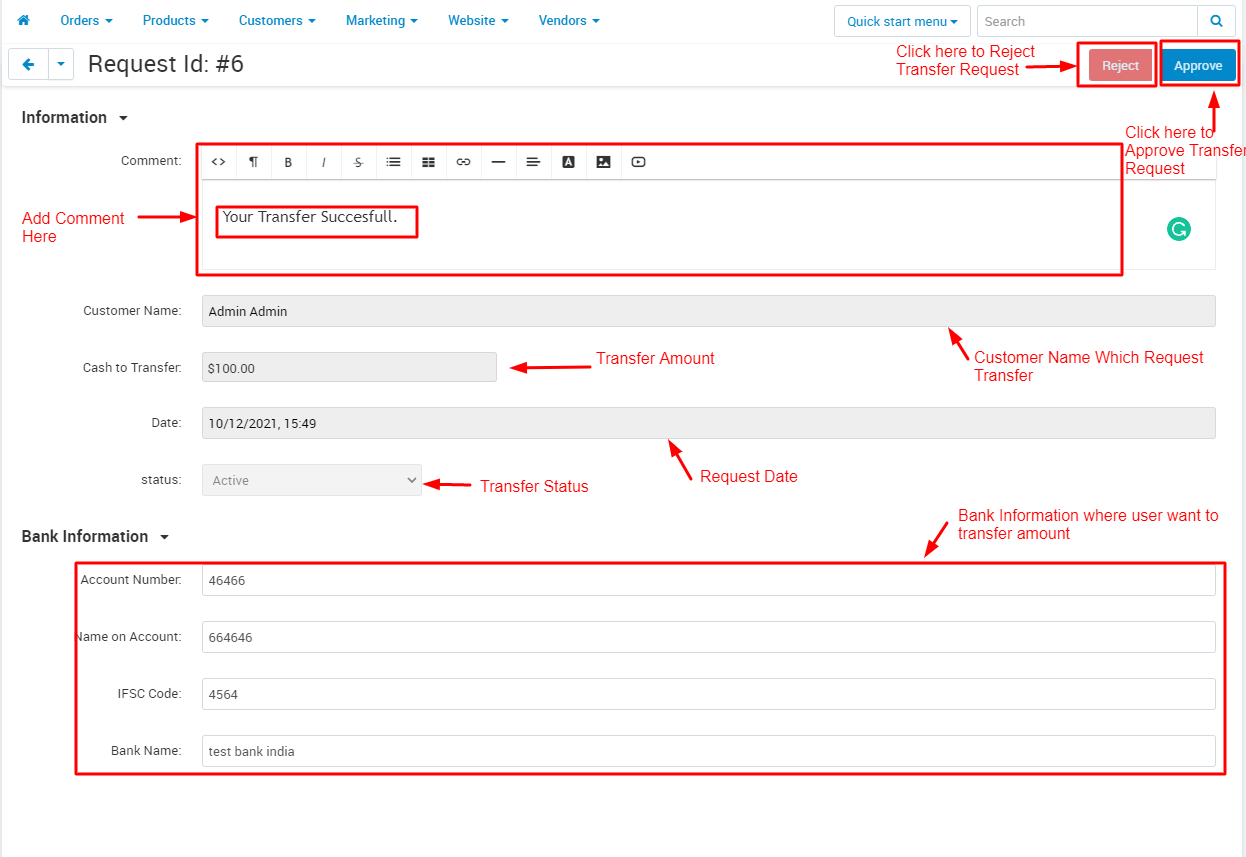Toggle strikethrough formatting in comment editor
Image resolution: width=1246 pixels, height=857 pixels.
[x=358, y=162]
